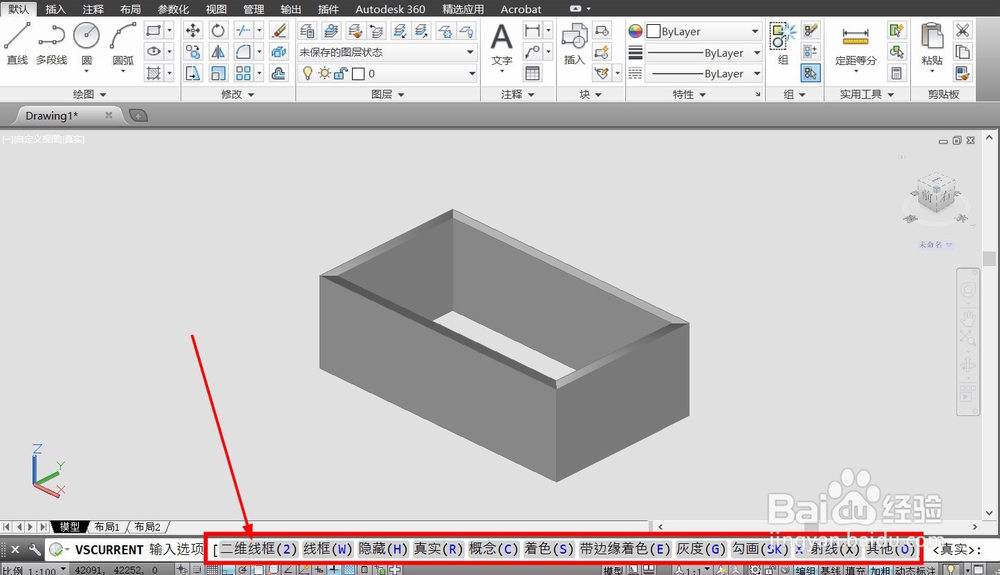Screen dimensions: 1000x575
Task: Choose the 着色(S) command option
Action: (548, 549)
